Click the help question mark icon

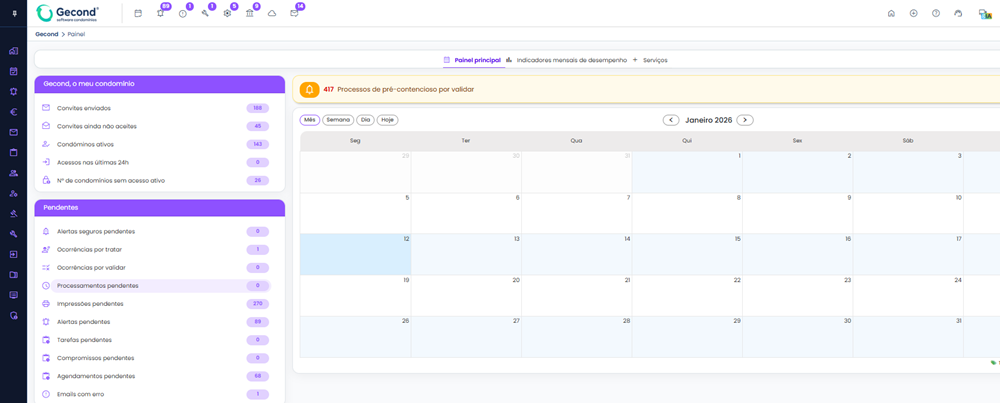[x=936, y=13]
